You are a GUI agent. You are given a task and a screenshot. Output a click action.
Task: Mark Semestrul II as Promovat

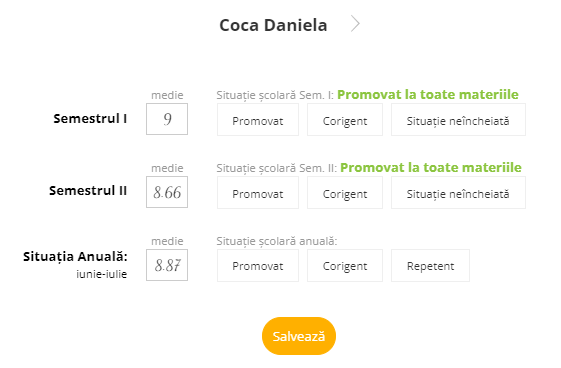(x=258, y=193)
